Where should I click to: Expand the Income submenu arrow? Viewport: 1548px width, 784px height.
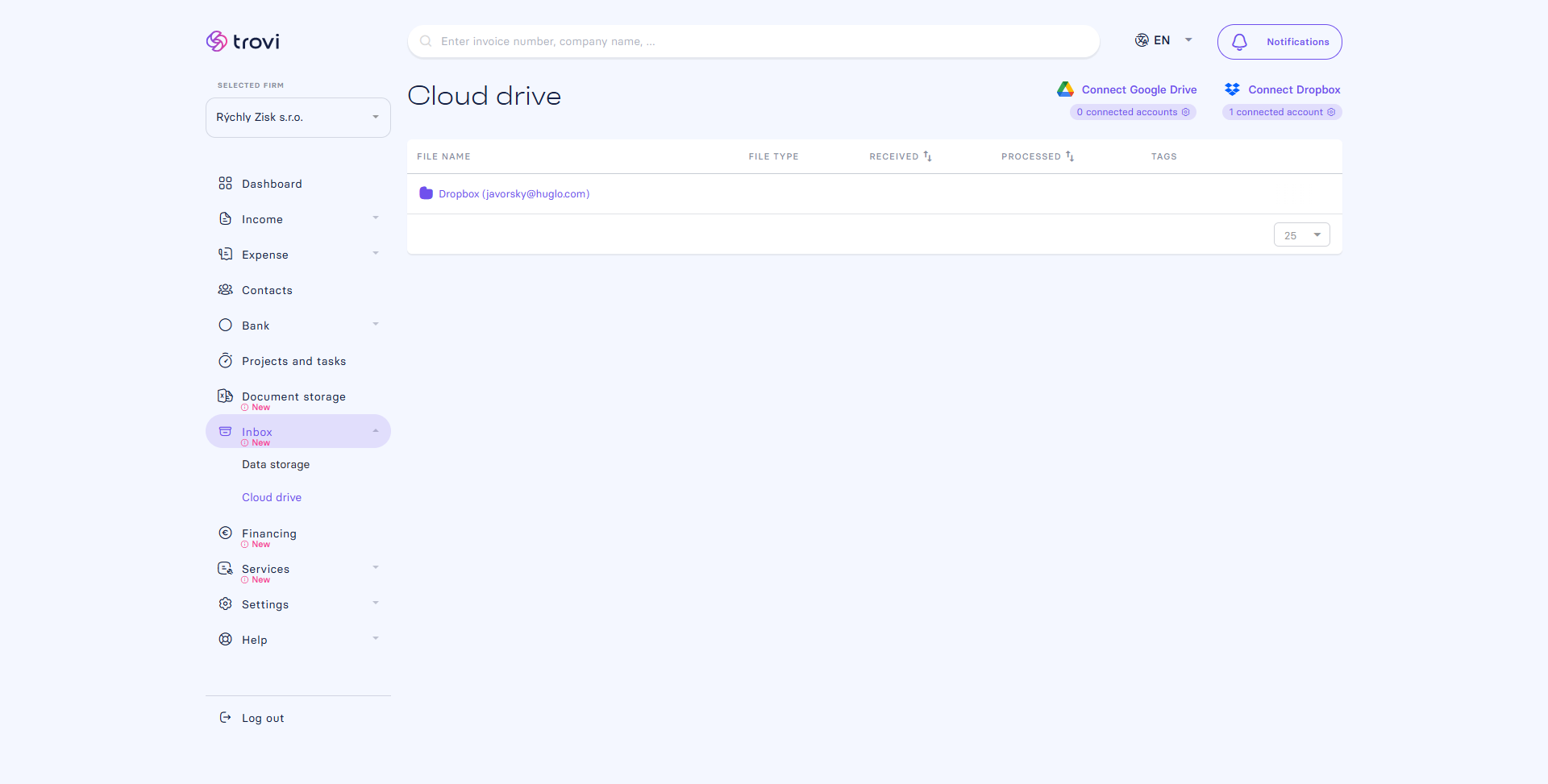pyautogui.click(x=376, y=218)
